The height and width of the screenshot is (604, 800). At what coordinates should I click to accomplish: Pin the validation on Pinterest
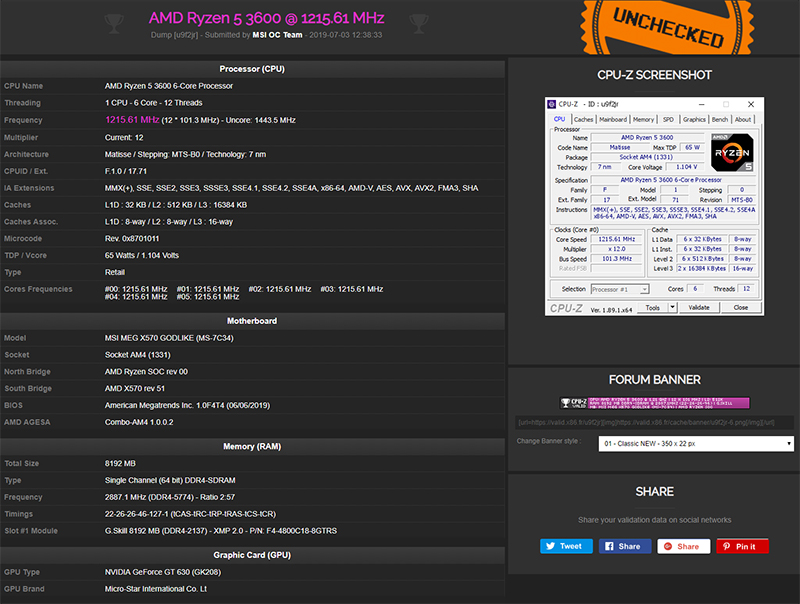(x=742, y=546)
